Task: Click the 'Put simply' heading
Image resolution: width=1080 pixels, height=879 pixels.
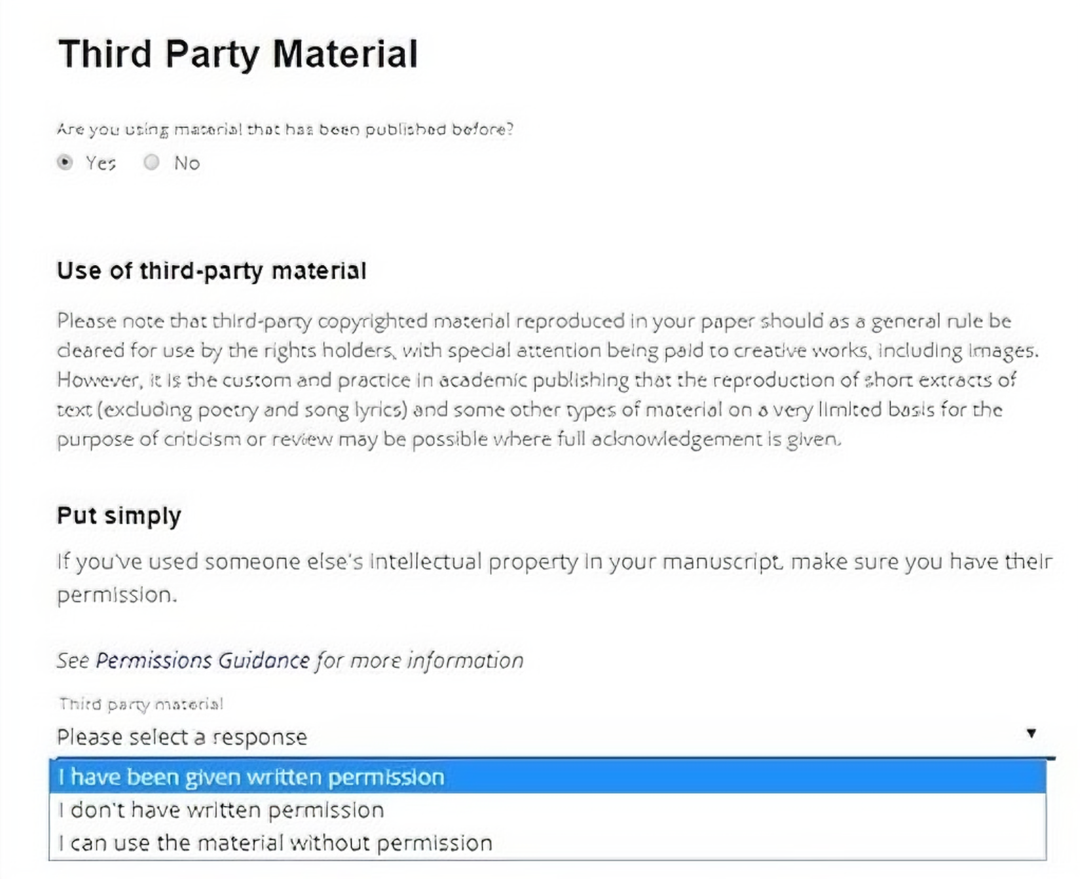Action: click(119, 516)
